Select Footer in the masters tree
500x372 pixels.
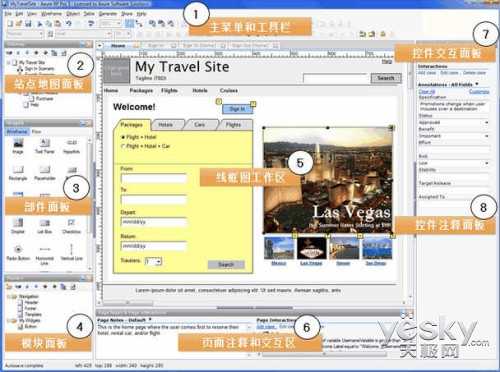point(30,308)
